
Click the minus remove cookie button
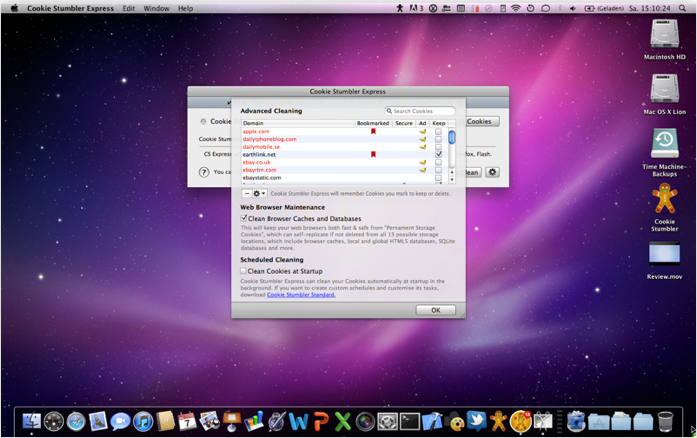click(x=247, y=193)
